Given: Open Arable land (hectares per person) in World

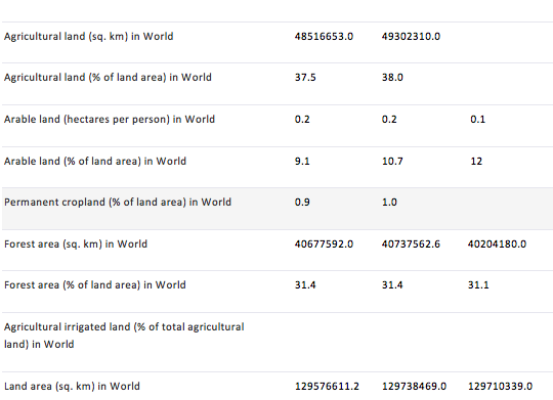Looking at the screenshot, I should 109,119.
